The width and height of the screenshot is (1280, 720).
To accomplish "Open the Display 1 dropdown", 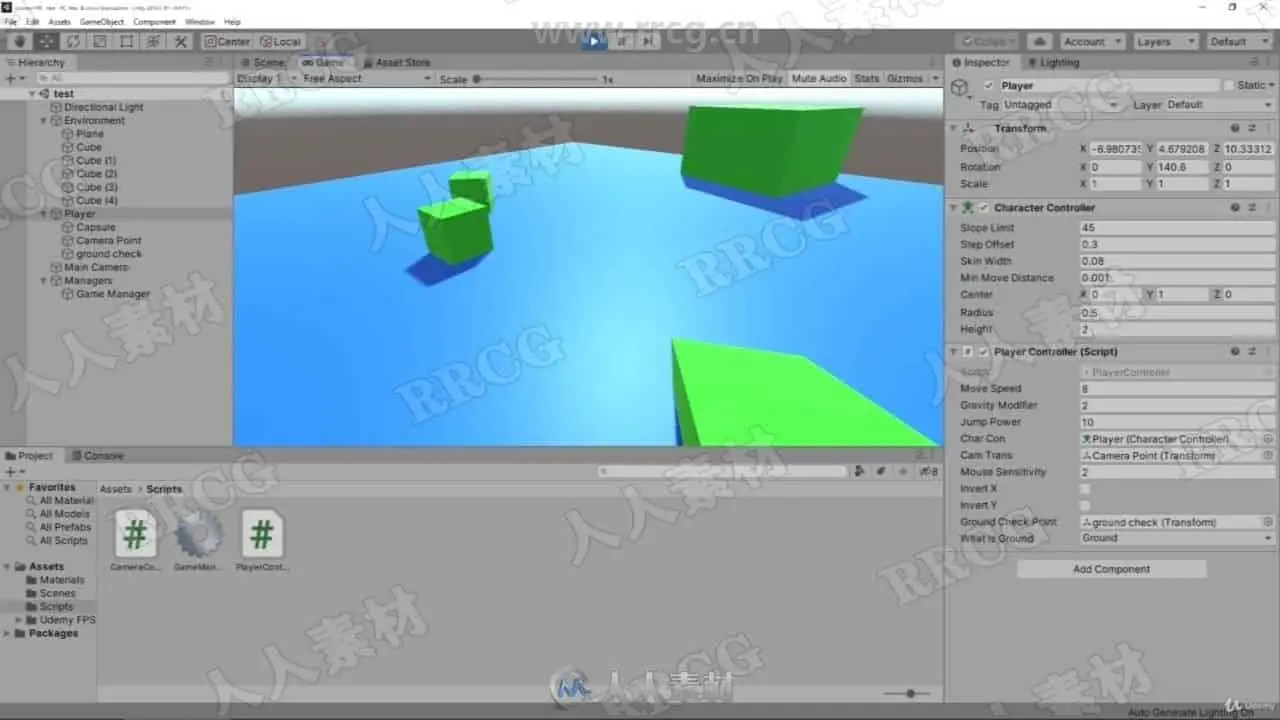I will (264, 78).
